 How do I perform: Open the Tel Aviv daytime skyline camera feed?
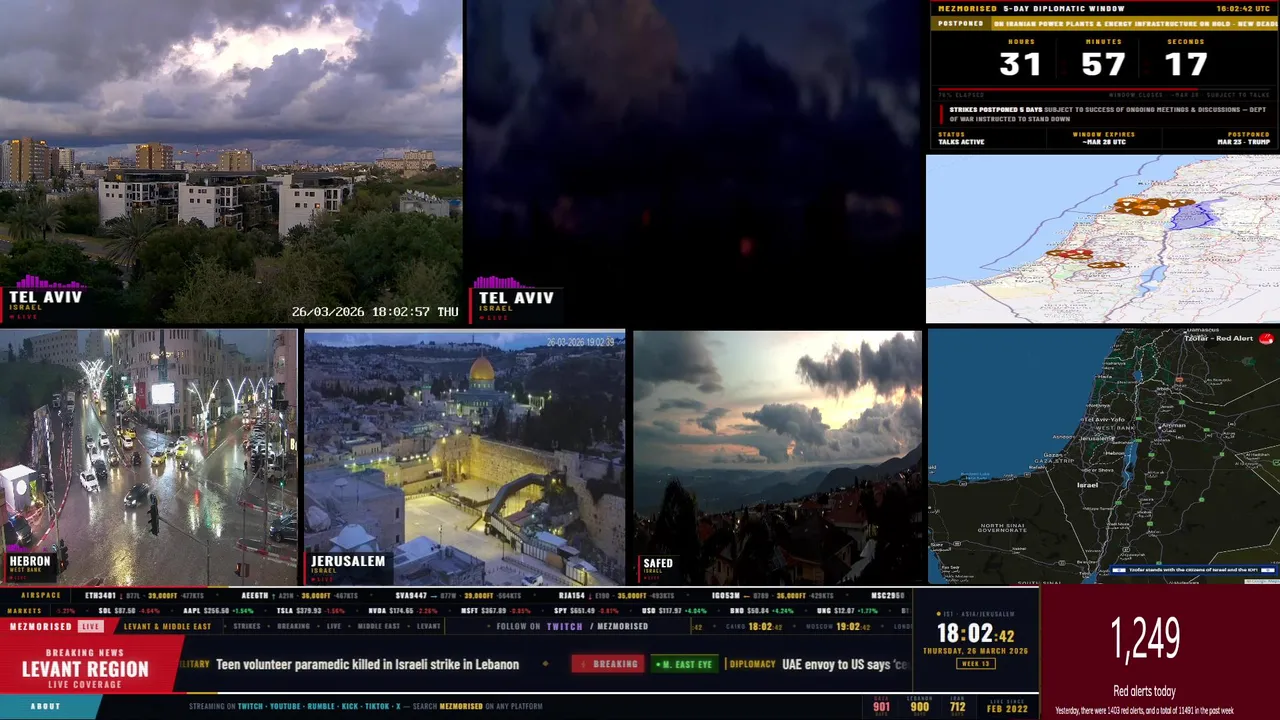[x=231, y=162]
